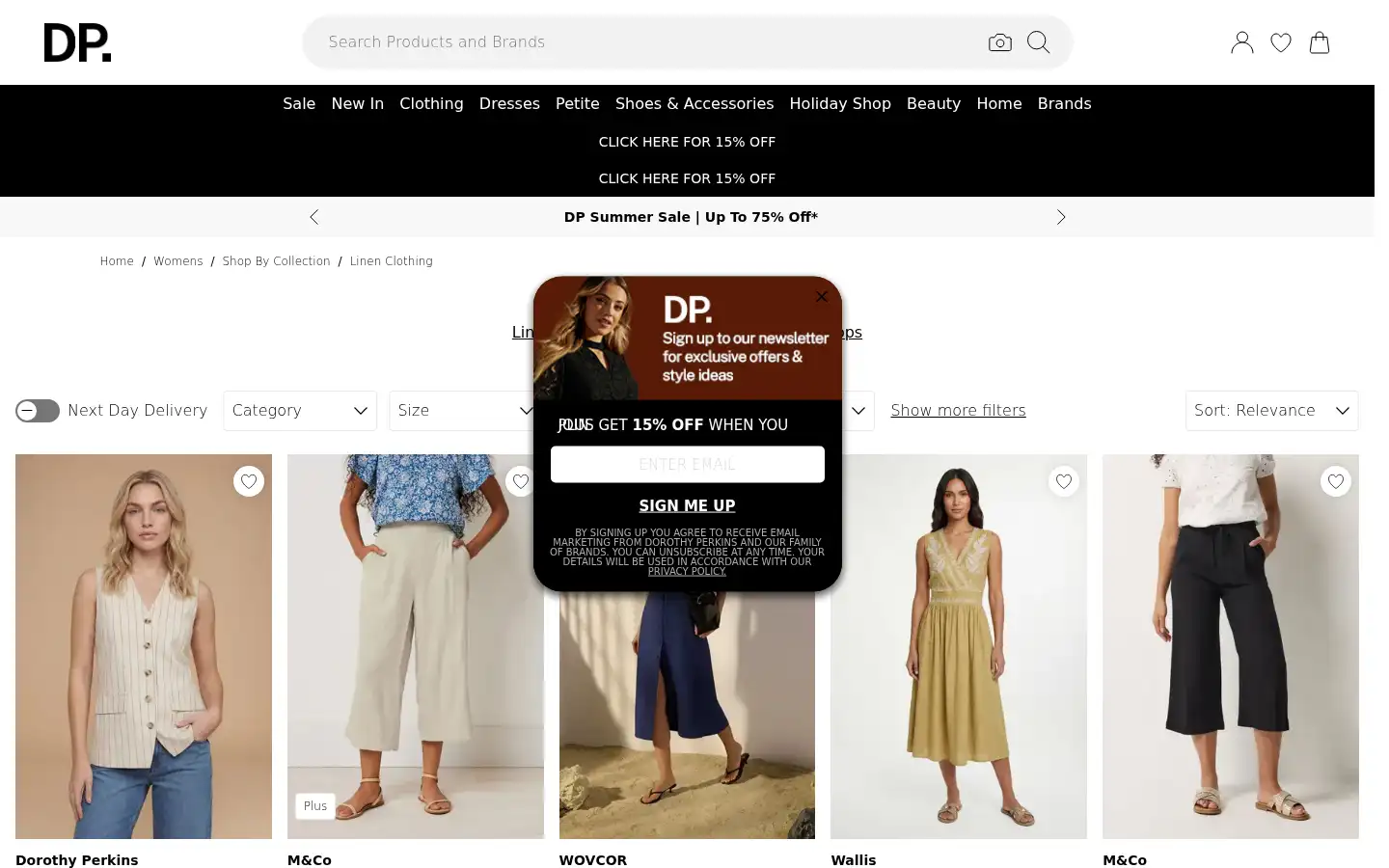The height and width of the screenshot is (868, 1389).
Task: Open the Home menu in the navigation bar
Action: tap(999, 103)
